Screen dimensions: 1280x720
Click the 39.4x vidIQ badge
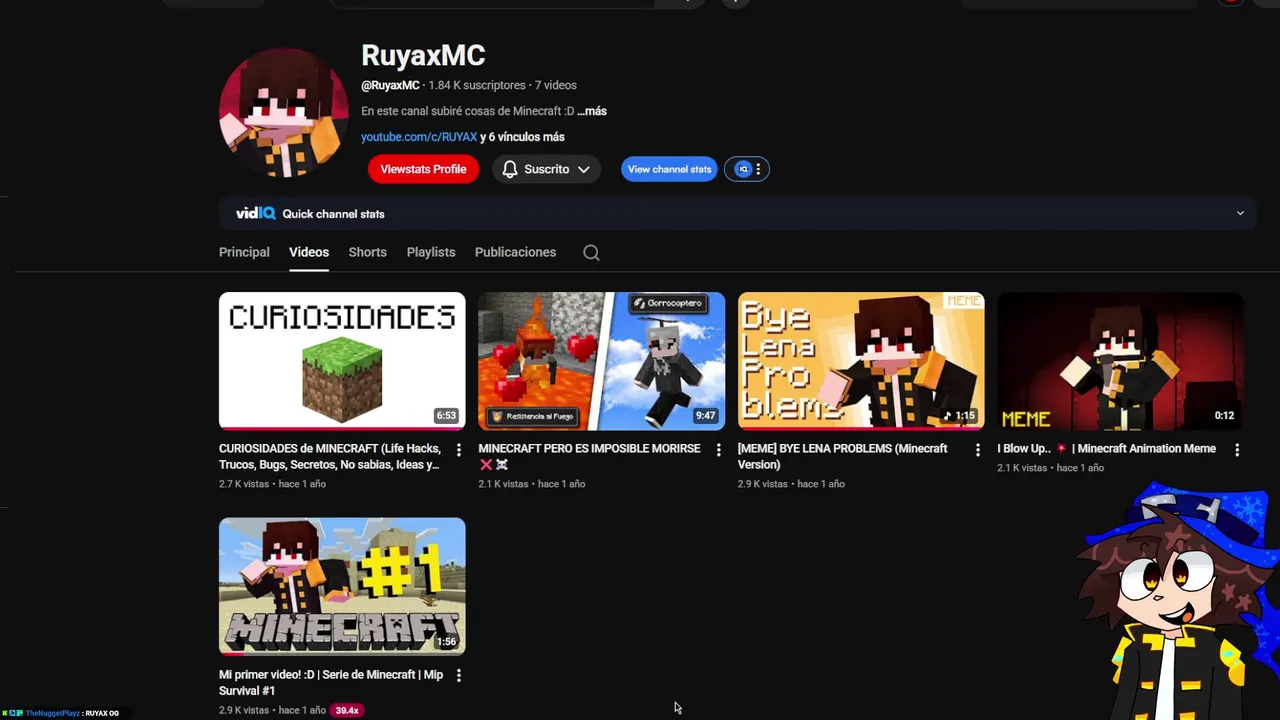click(x=347, y=710)
